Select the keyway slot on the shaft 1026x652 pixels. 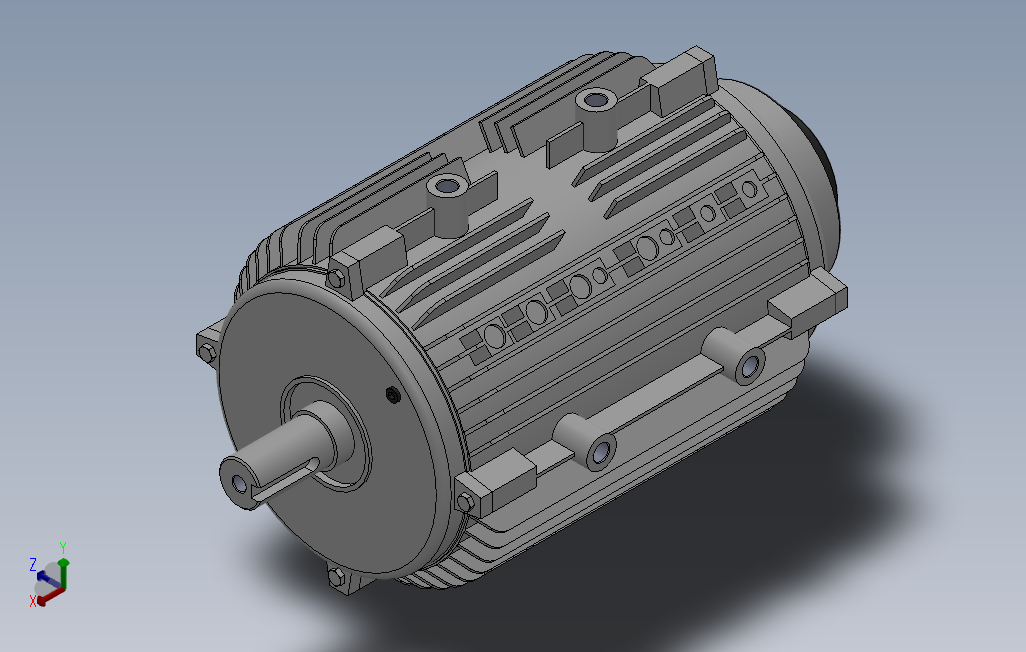point(285,482)
